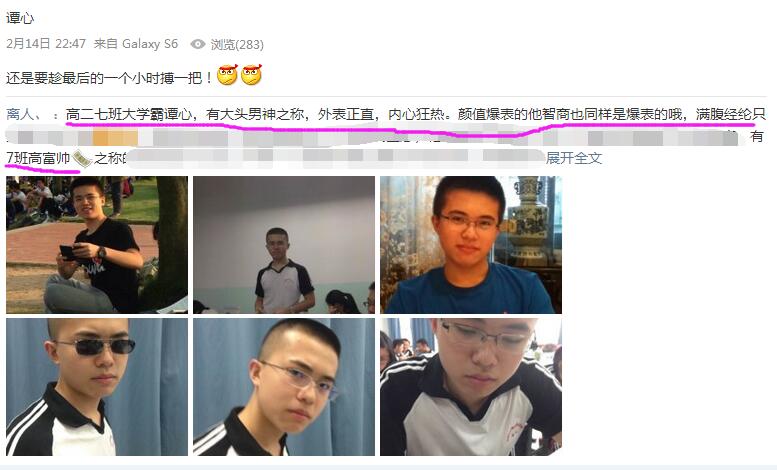Open the clear-glasses photo before blue curtain
Image resolution: width=777 pixels, height=470 pixels.
284,387
